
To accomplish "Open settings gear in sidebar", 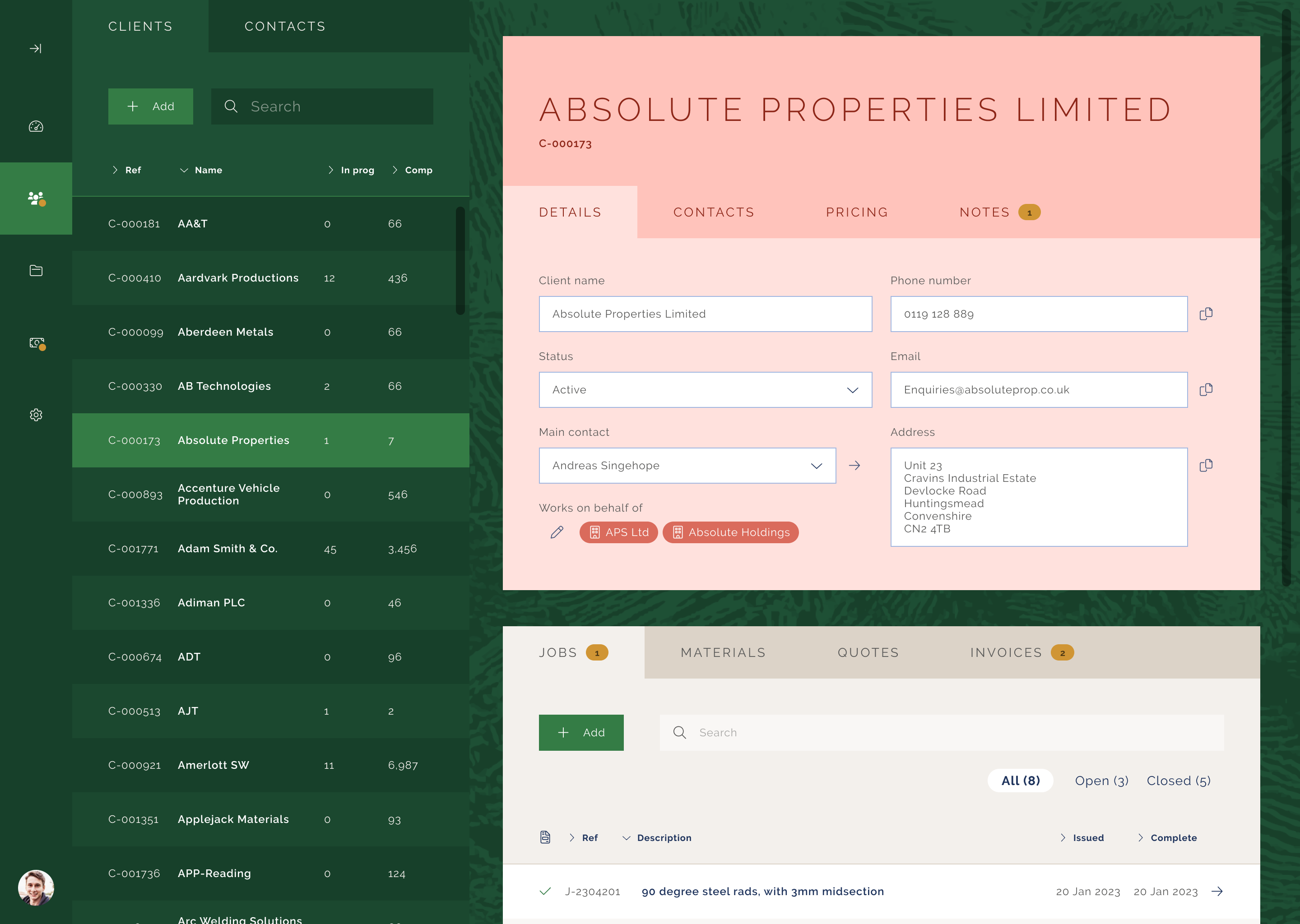I will coord(36,415).
